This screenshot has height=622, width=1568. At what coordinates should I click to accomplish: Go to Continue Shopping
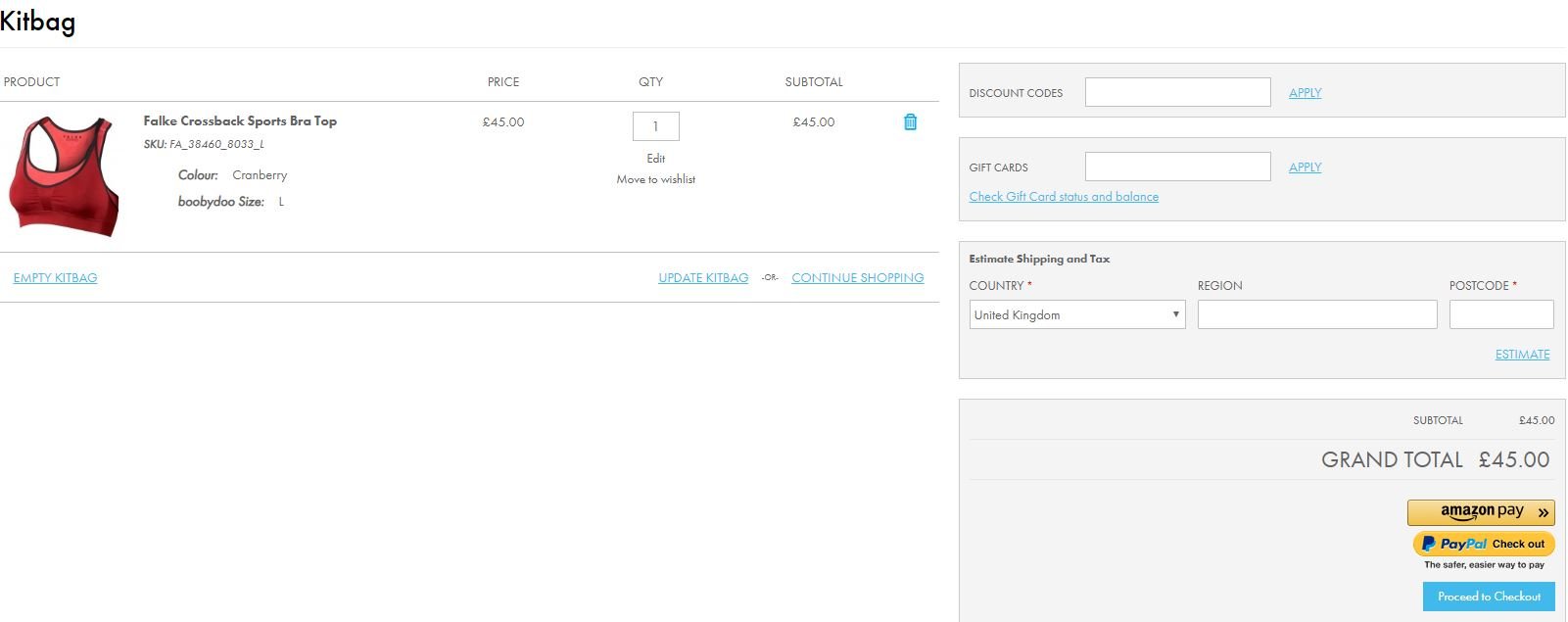pos(857,278)
